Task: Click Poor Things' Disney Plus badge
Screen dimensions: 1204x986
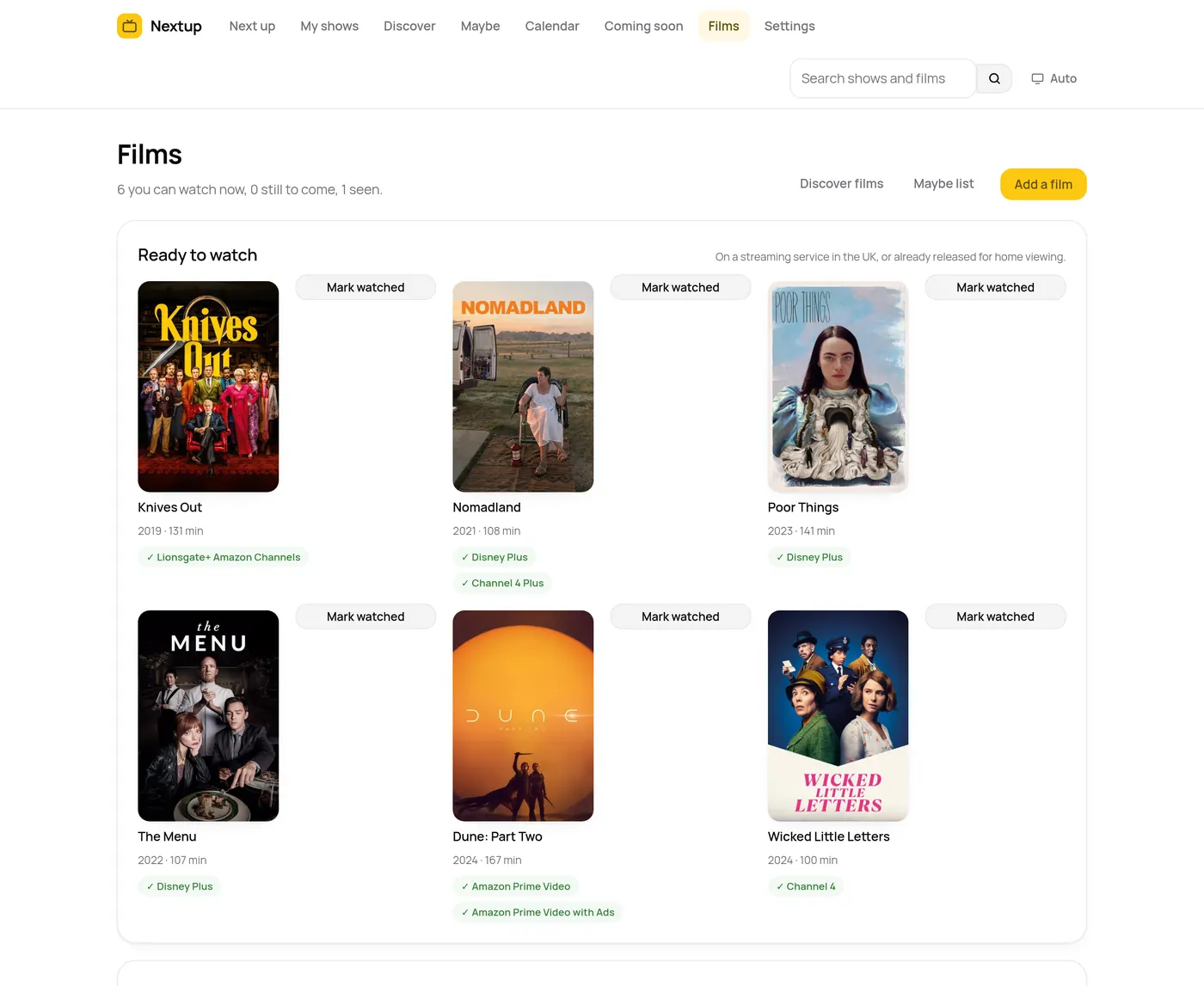Action: click(x=809, y=557)
